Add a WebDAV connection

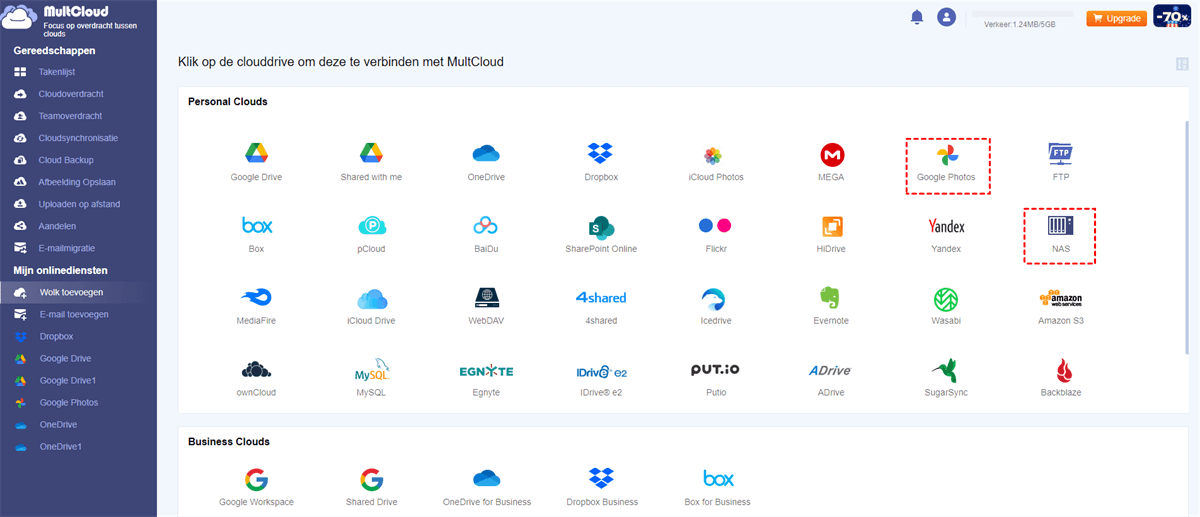[486, 298]
